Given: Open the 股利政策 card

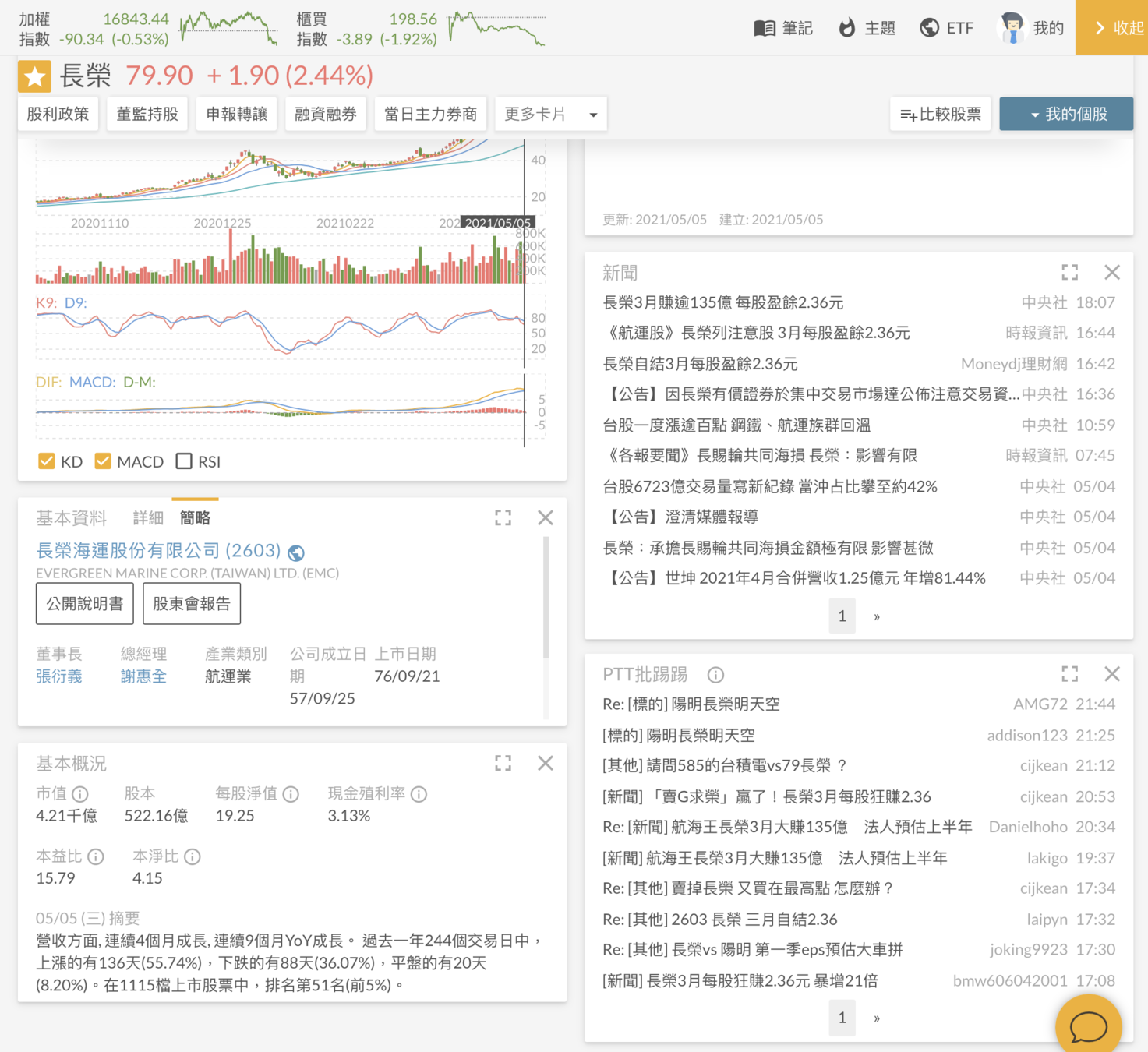Looking at the screenshot, I should (58, 115).
